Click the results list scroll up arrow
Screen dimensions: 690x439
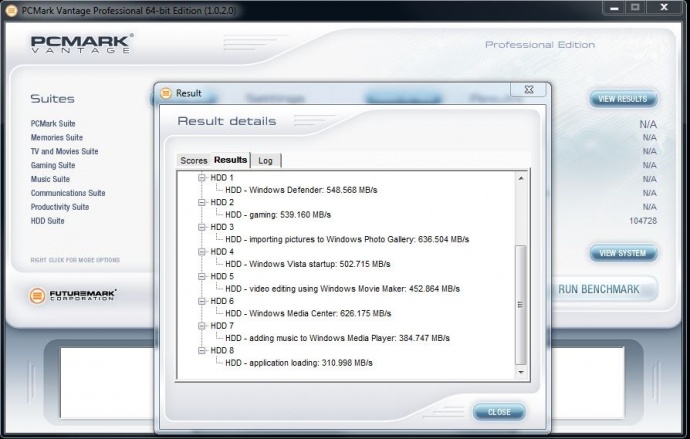[521, 178]
